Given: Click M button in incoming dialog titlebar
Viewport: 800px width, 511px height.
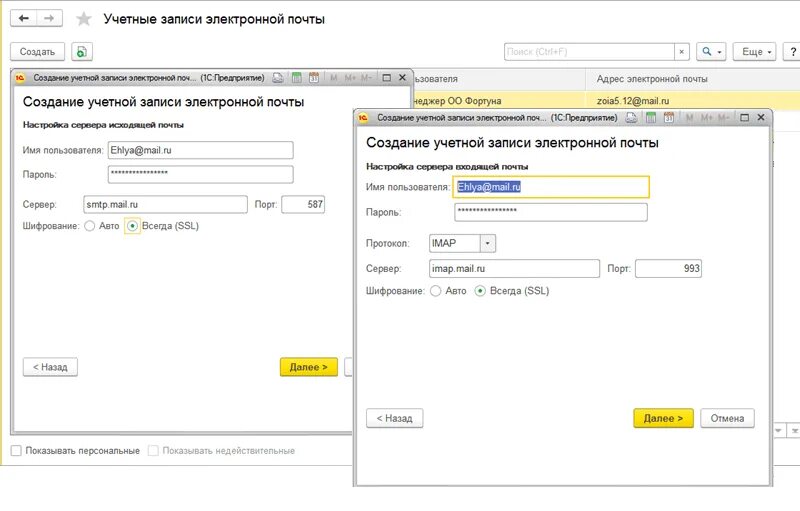Looking at the screenshot, I should click(690, 118).
